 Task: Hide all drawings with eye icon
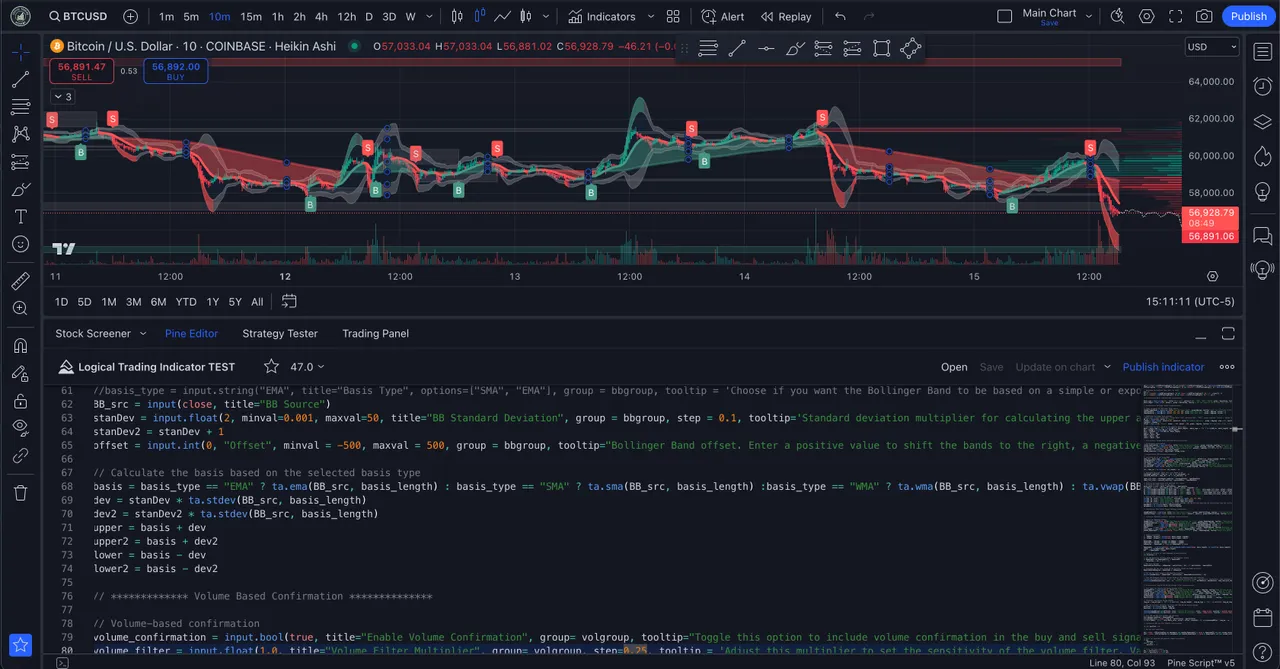pos(20,427)
